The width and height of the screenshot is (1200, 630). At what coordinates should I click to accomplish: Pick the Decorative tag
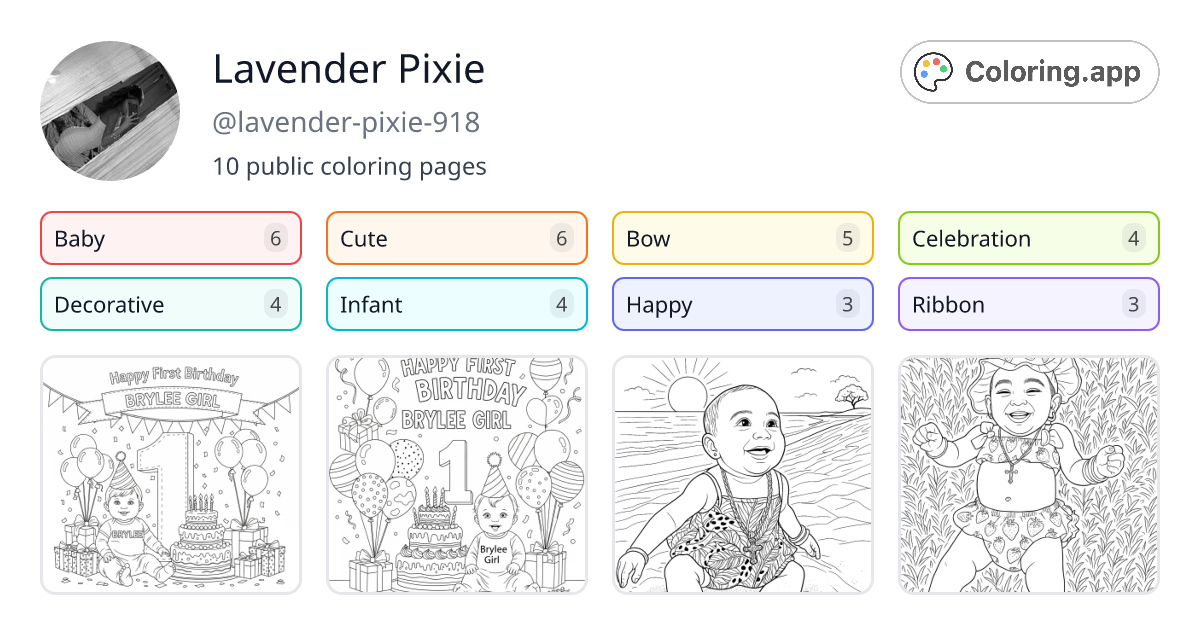point(170,304)
